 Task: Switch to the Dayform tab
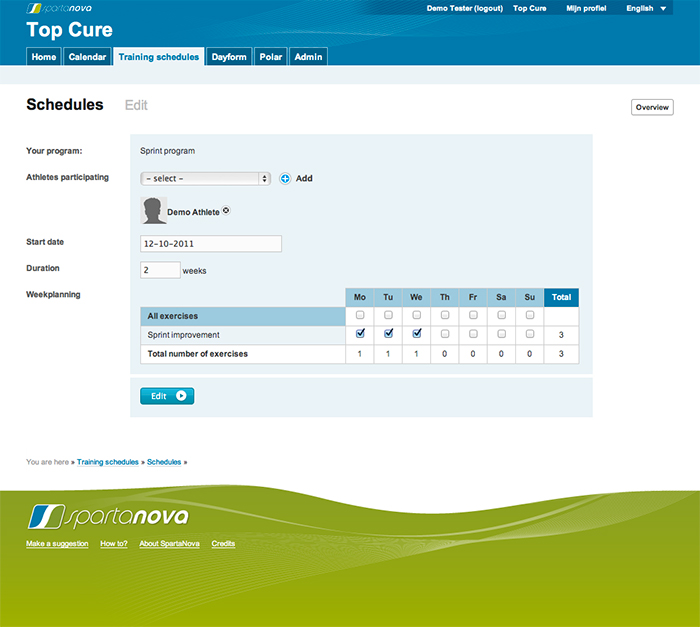(x=229, y=57)
